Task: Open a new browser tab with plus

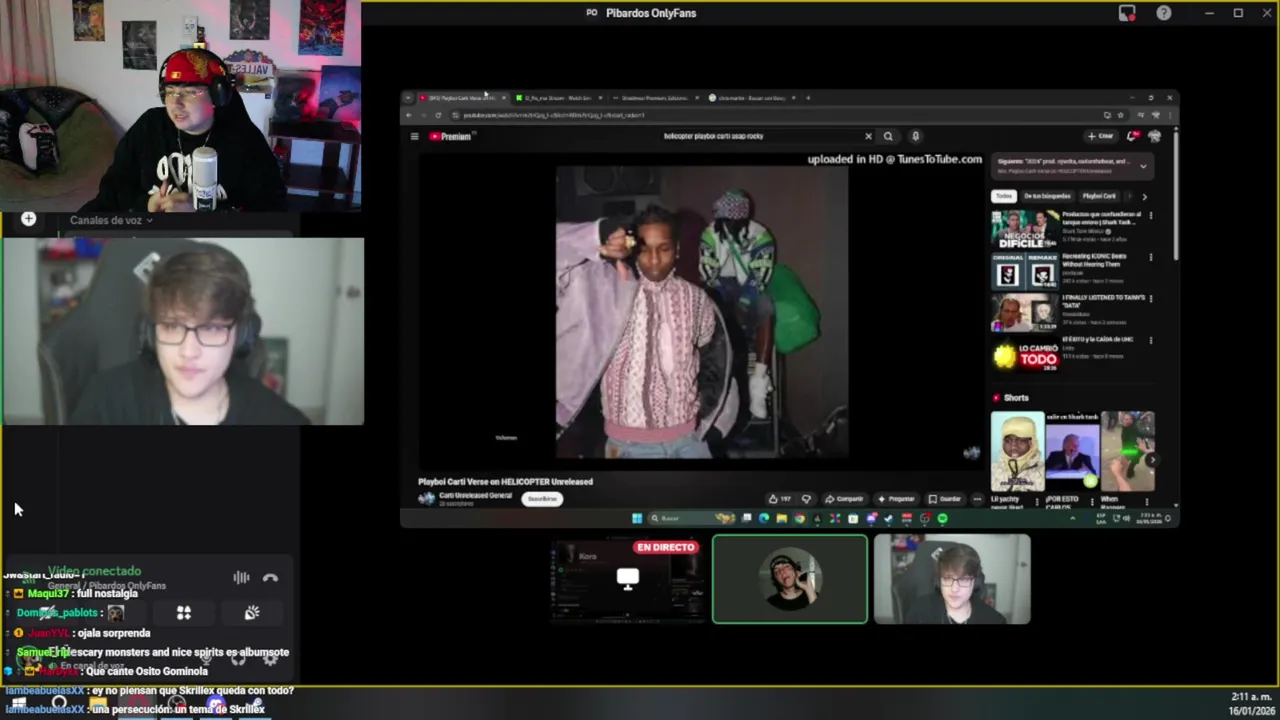Action: tap(808, 98)
